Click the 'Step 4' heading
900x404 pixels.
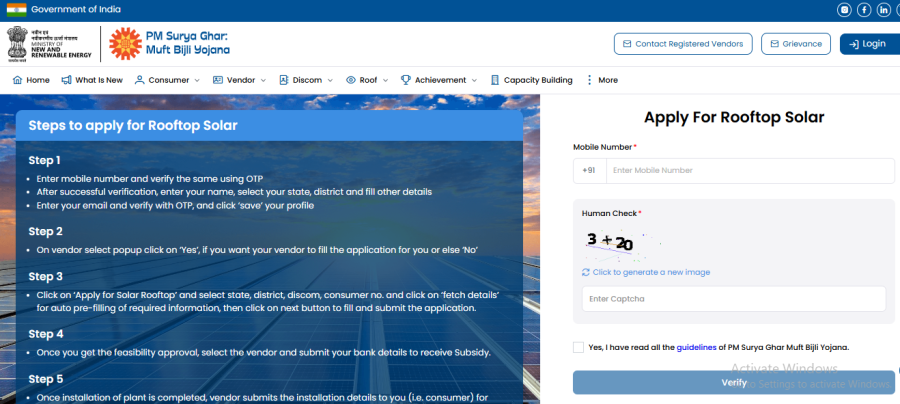click(x=46, y=334)
